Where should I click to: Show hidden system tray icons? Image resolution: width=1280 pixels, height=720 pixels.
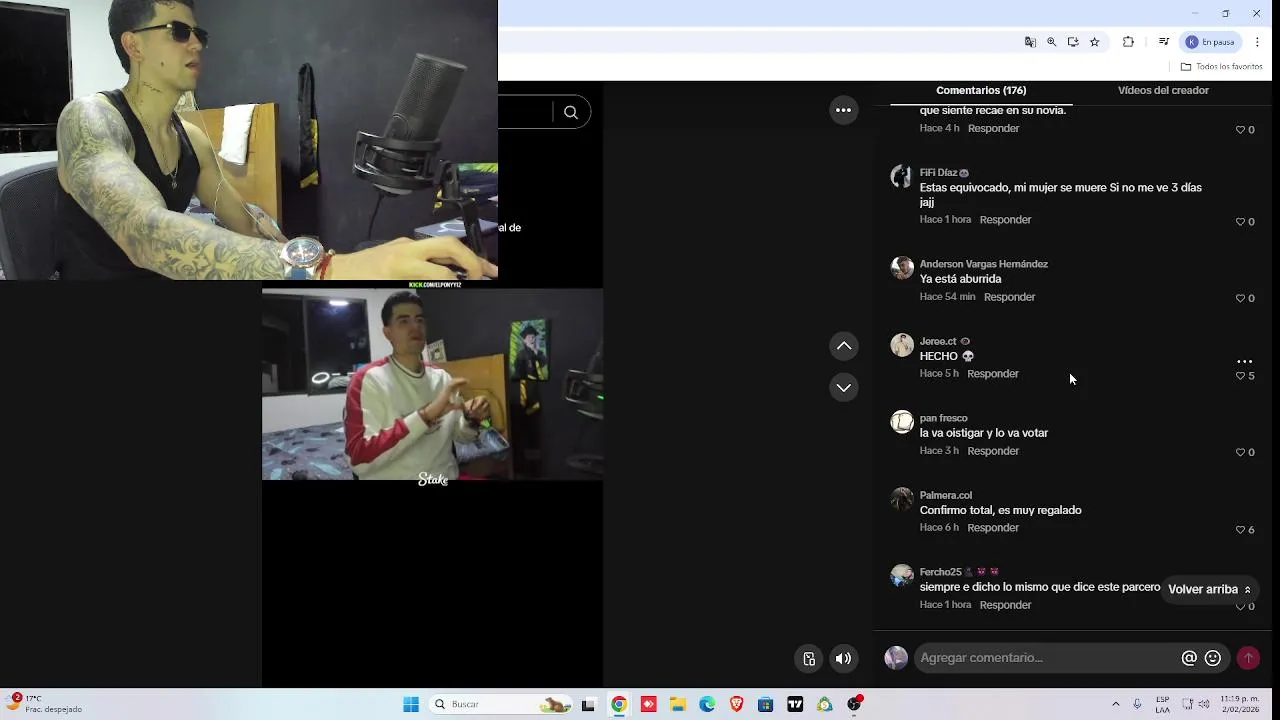coord(1116,704)
